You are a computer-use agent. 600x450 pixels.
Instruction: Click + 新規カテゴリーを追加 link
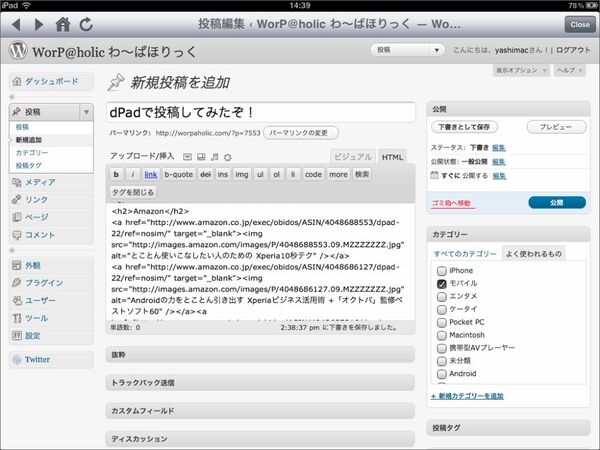467,396
